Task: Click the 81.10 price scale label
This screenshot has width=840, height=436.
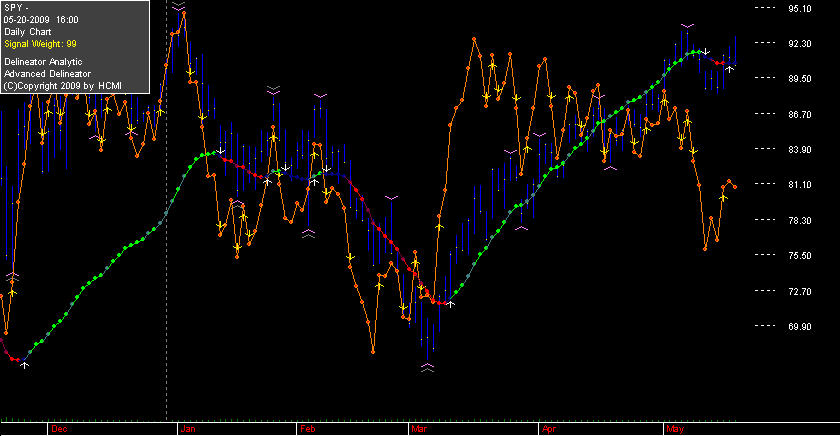Action: click(800, 184)
